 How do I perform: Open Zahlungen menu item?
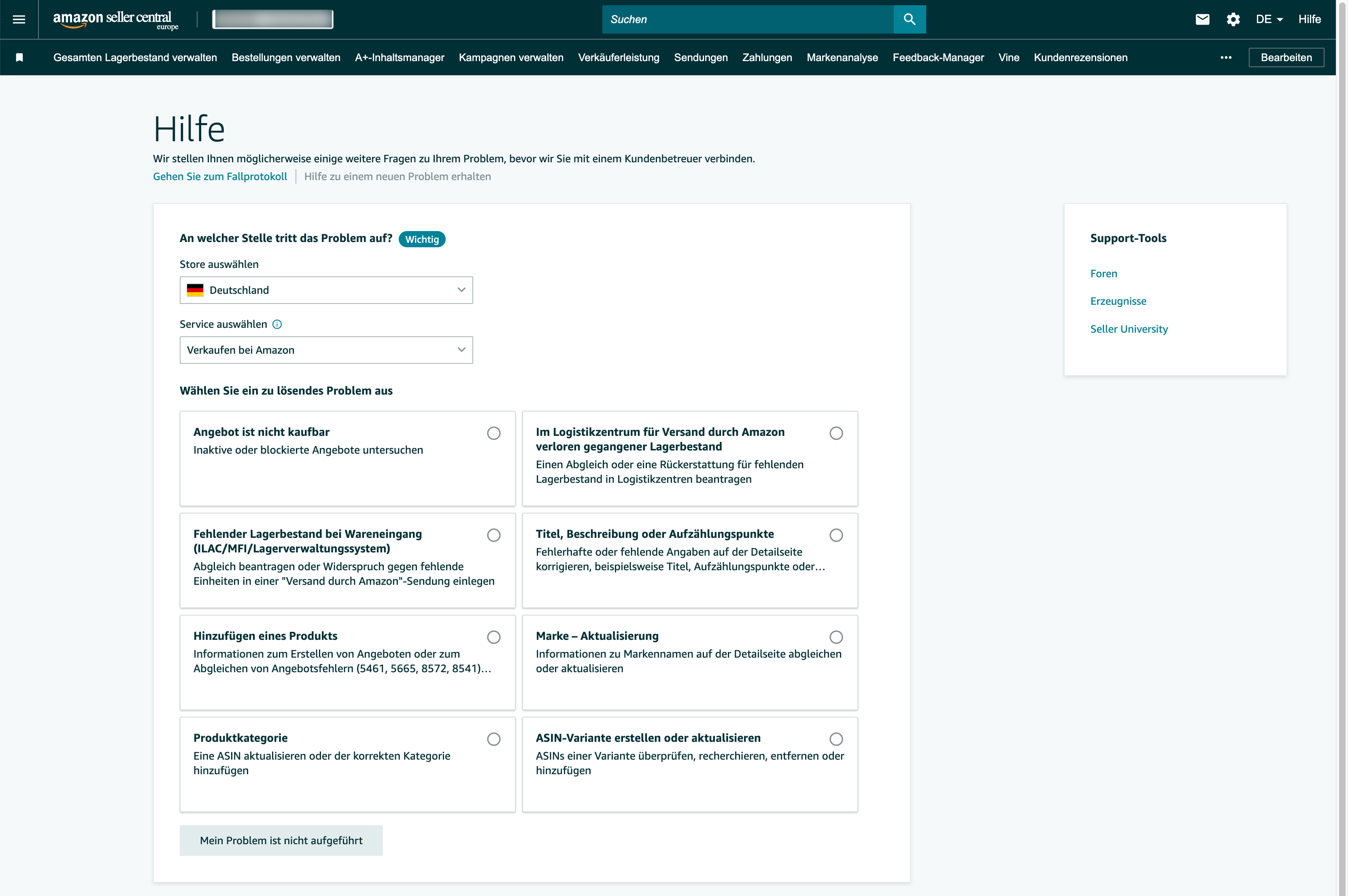767,57
